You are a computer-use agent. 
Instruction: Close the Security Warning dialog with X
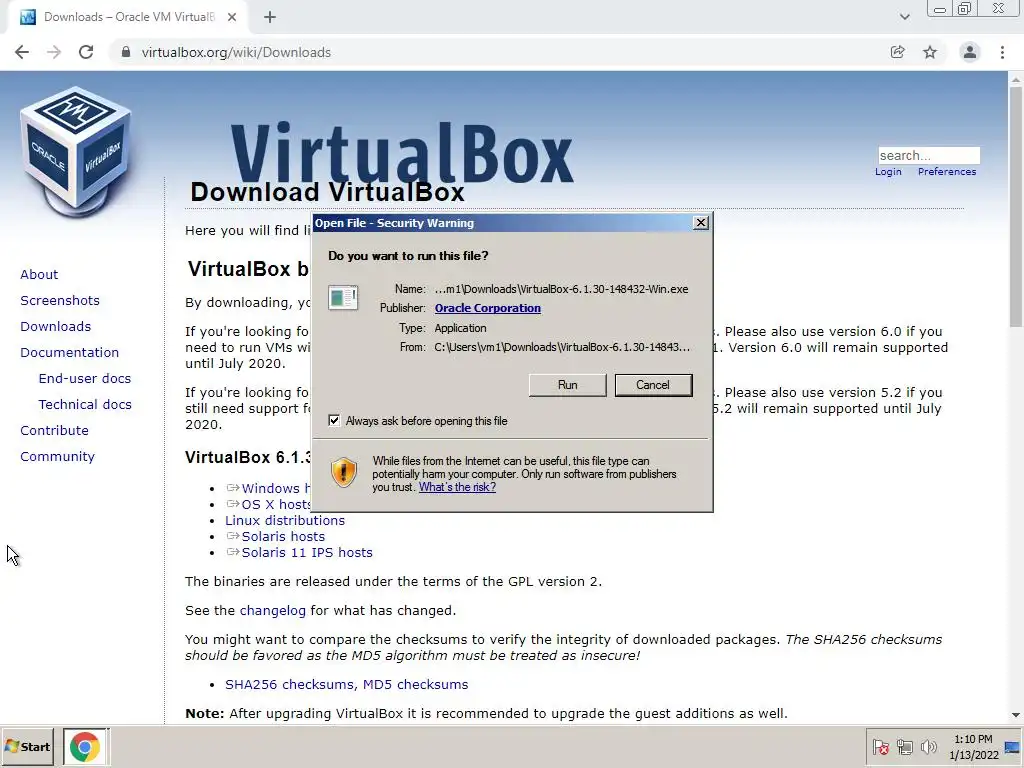tap(701, 223)
